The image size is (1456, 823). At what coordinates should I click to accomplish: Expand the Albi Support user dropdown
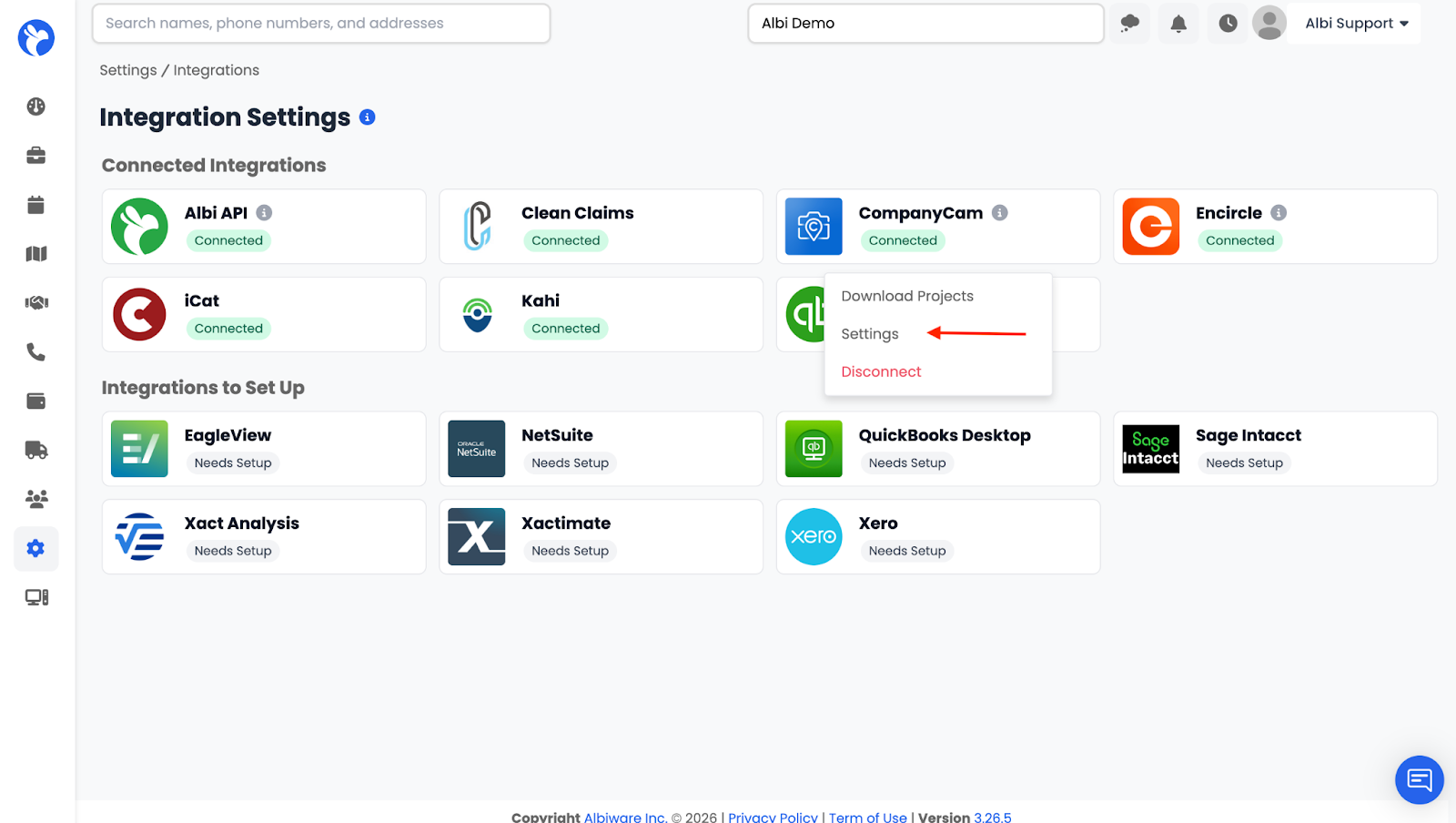pos(1356,24)
